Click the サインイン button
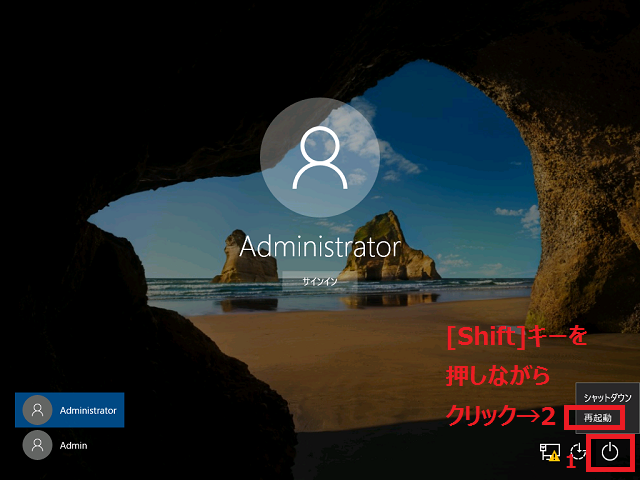Screen dimensions: 640x480 point(320,282)
